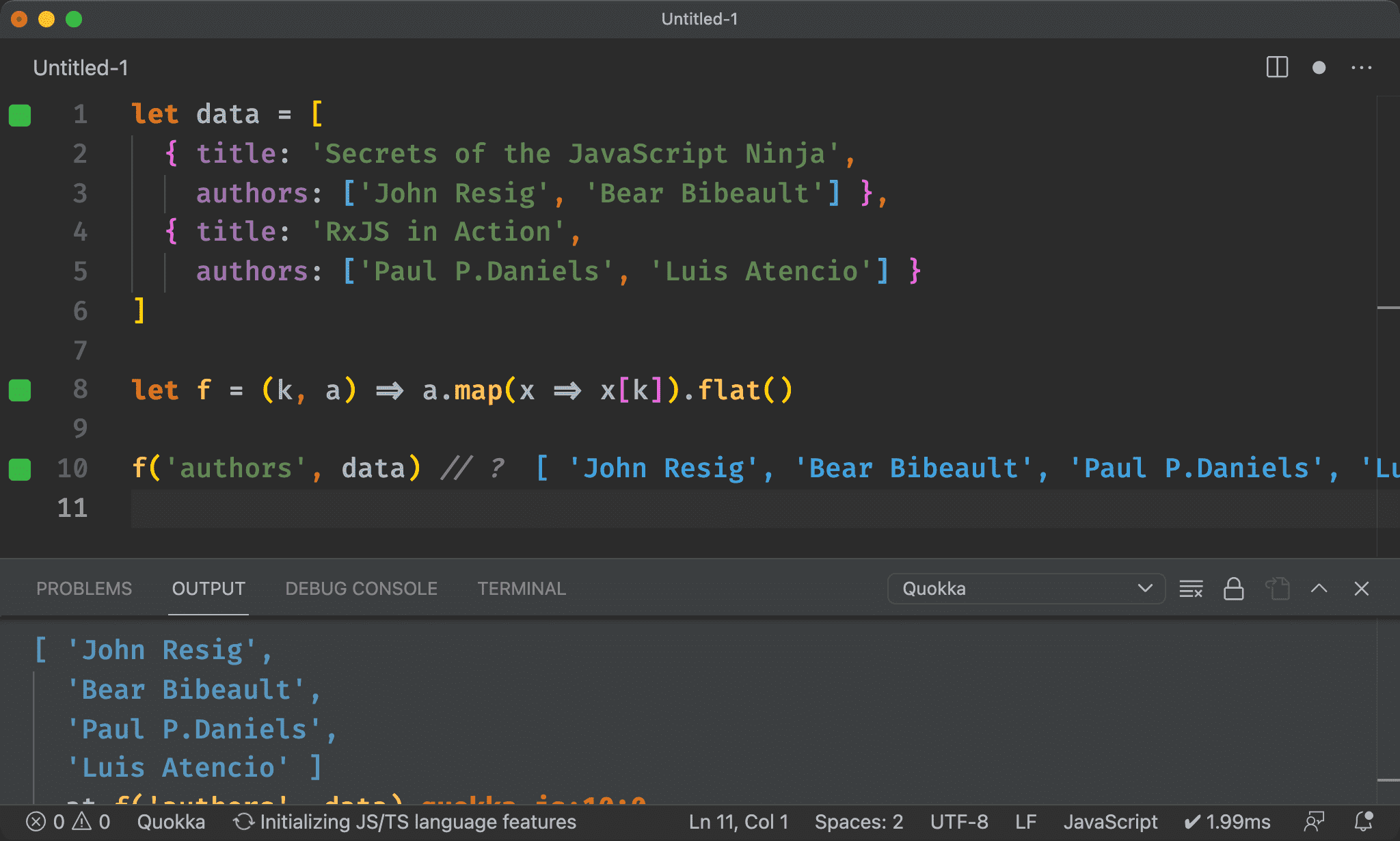Click the warnings triangle in status bar
Viewport: 1400px width, 841px height.
tap(82, 821)
